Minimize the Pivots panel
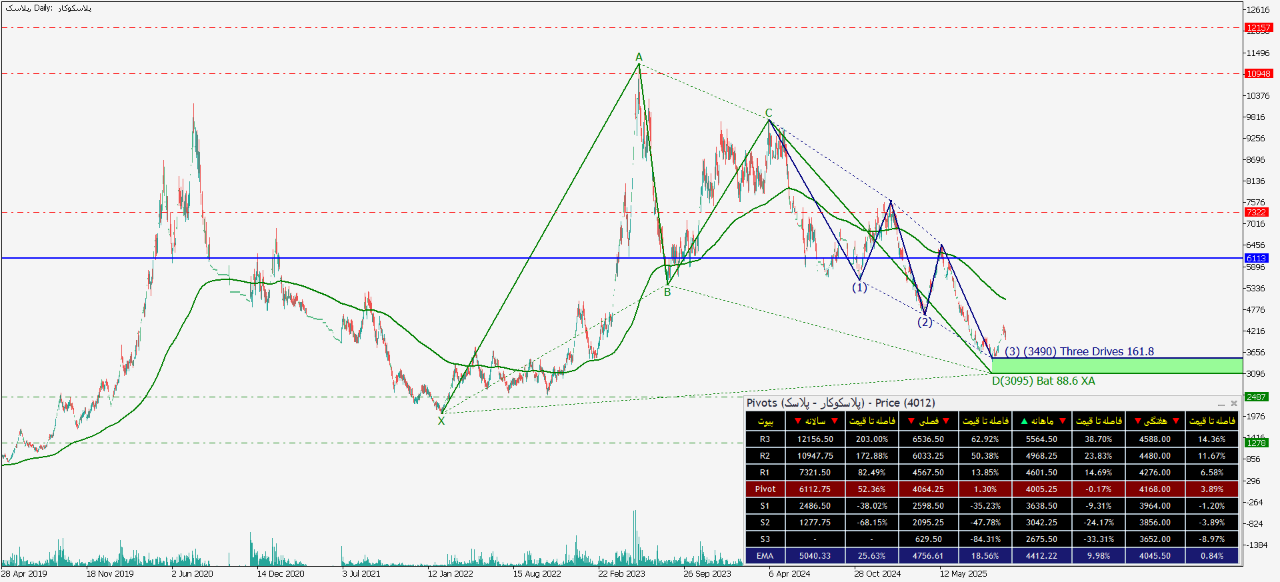Screen dimensions: 1280x582 [1219, 402]
